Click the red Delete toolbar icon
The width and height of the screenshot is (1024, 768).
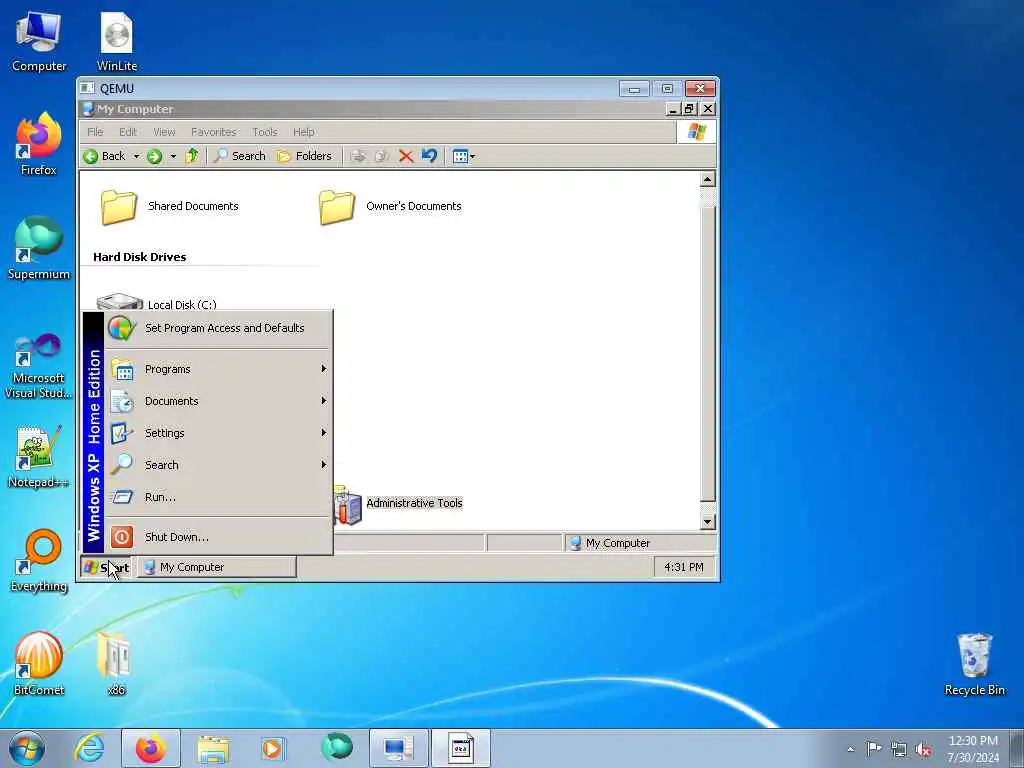point(406,156)
